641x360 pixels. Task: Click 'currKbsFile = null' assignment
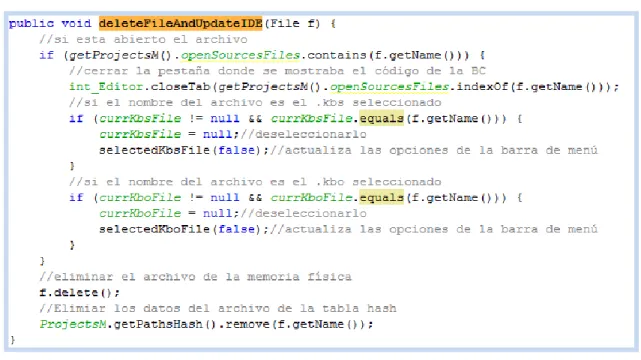[x=166, y=134]
